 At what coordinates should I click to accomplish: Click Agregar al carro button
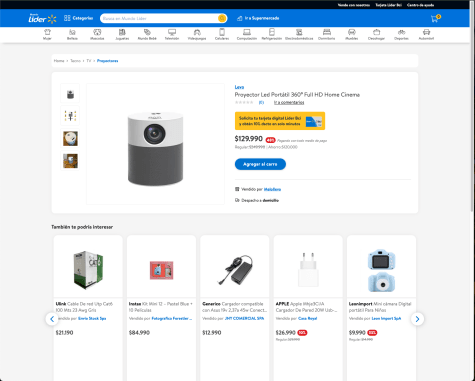click(260, 164)
